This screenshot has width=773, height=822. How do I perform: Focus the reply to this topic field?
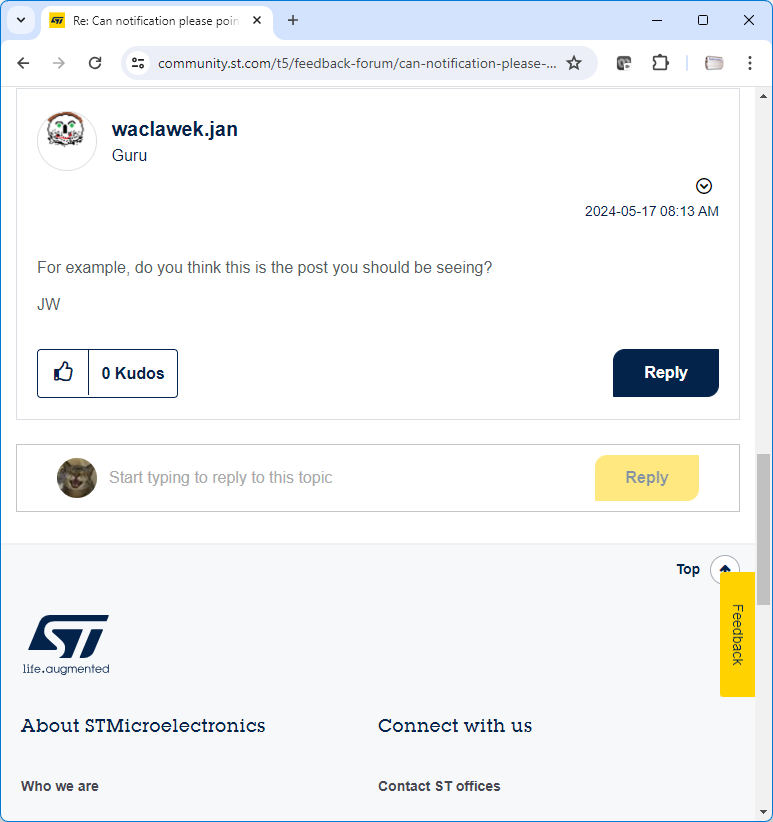[x=348, y=478]
